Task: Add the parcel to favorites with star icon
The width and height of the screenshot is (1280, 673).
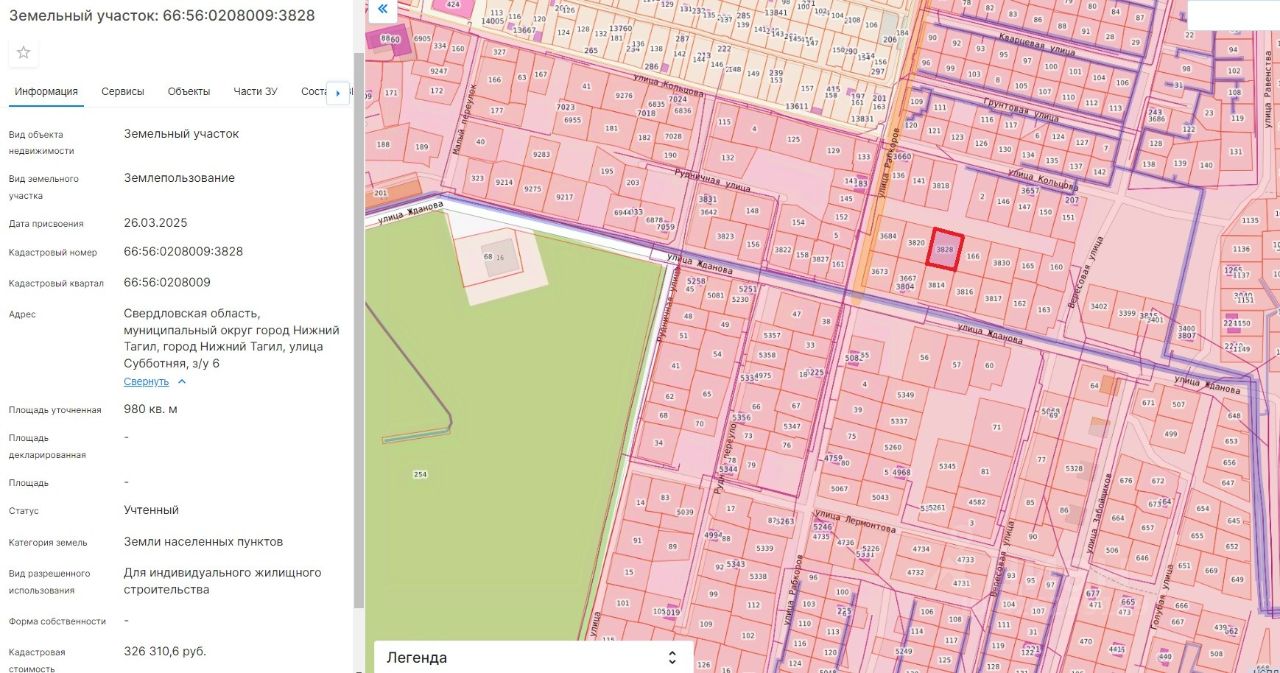Action: coord(24,52)
